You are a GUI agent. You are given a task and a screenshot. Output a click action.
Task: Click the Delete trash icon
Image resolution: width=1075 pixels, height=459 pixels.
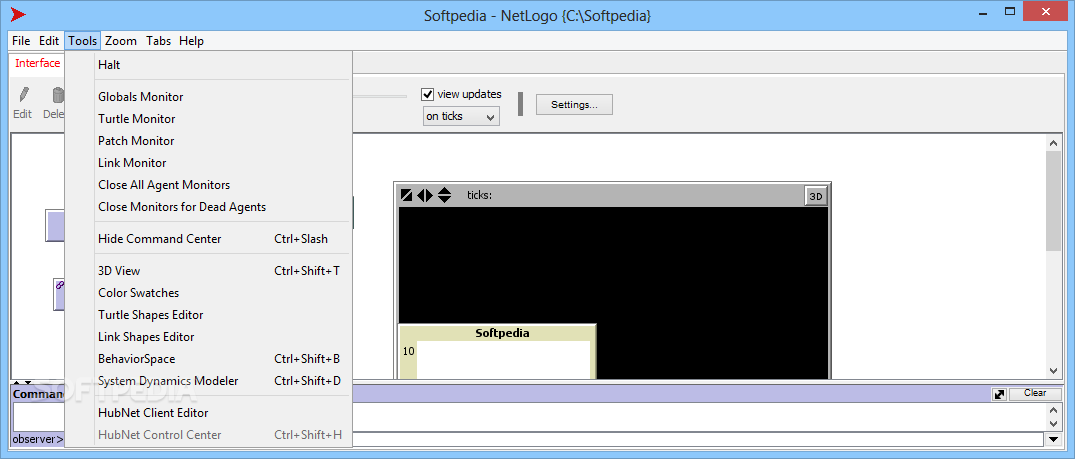[58, 95]
